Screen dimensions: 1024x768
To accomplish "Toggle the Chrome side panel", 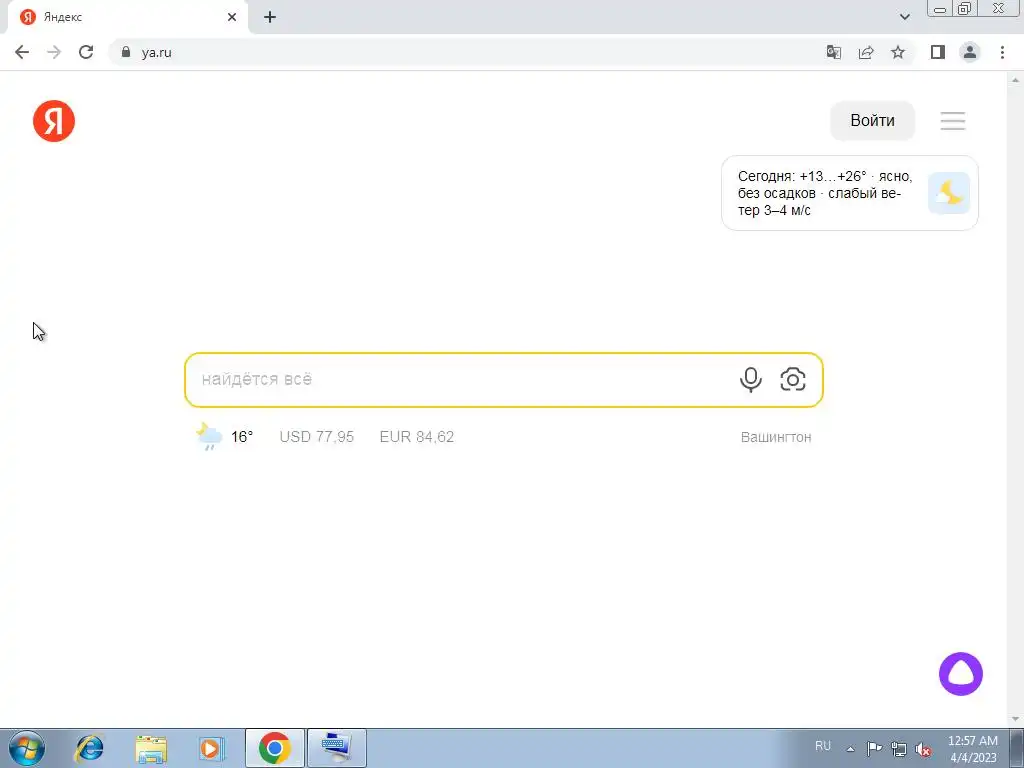I will pos(938,52).
